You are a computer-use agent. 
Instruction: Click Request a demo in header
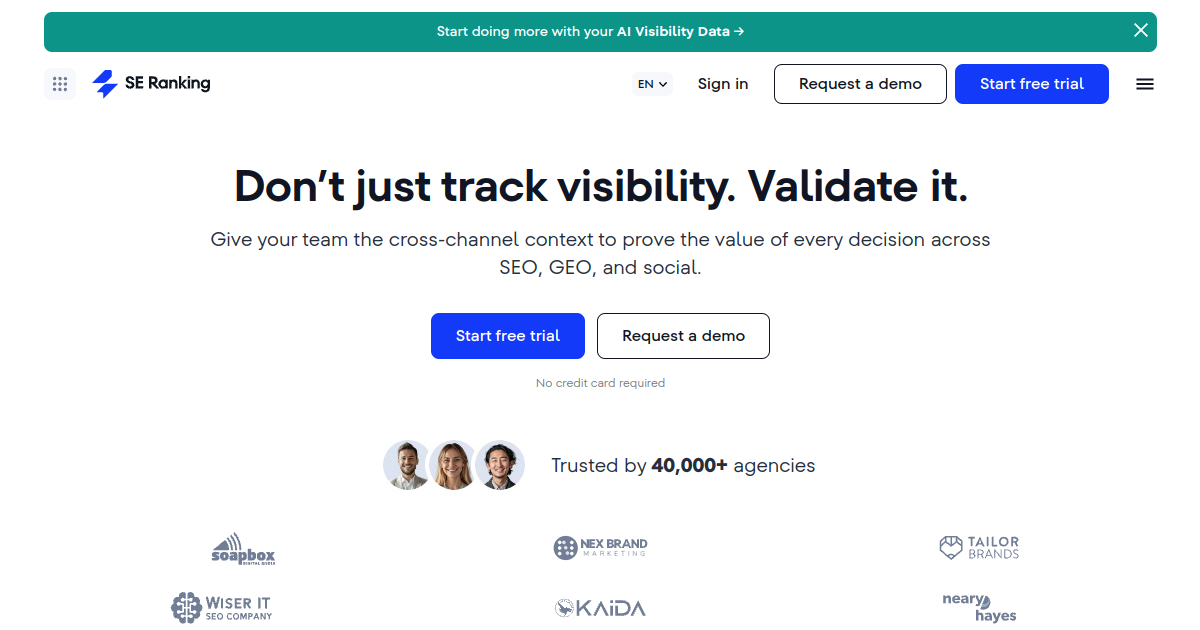click(x=860, y=84)
